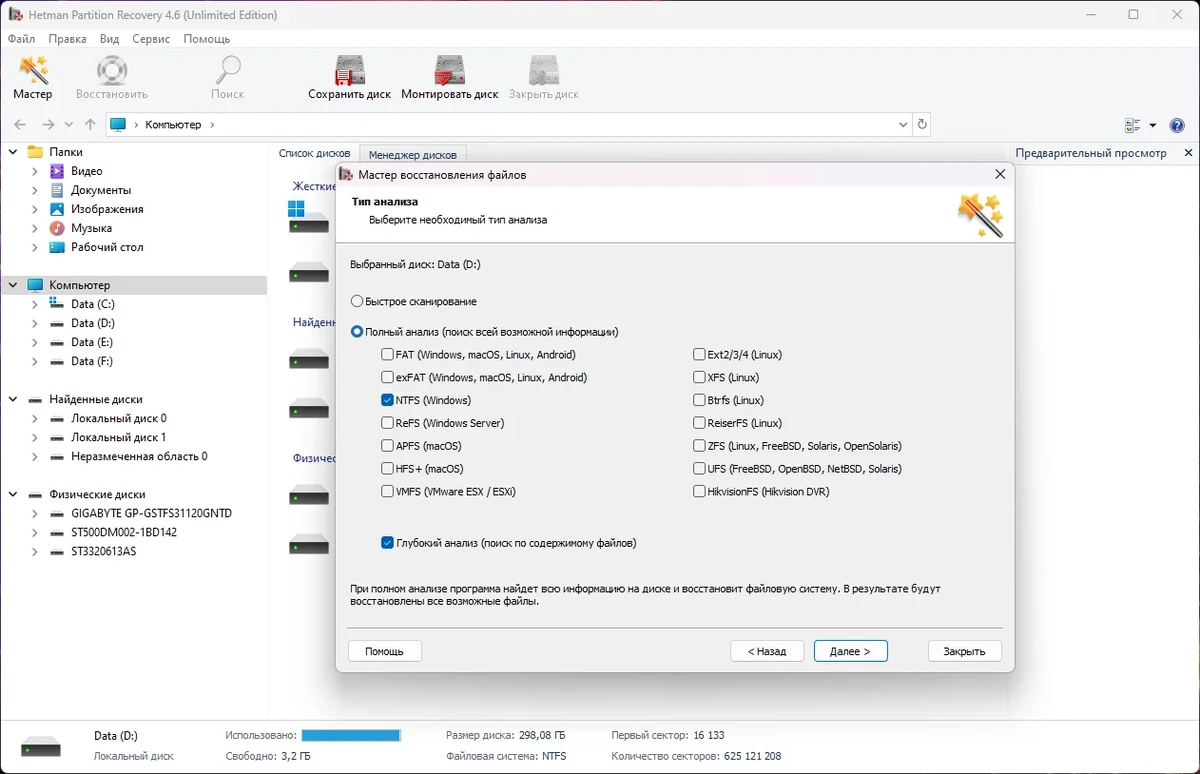Select the Документы folder icon

click(58, 190)
